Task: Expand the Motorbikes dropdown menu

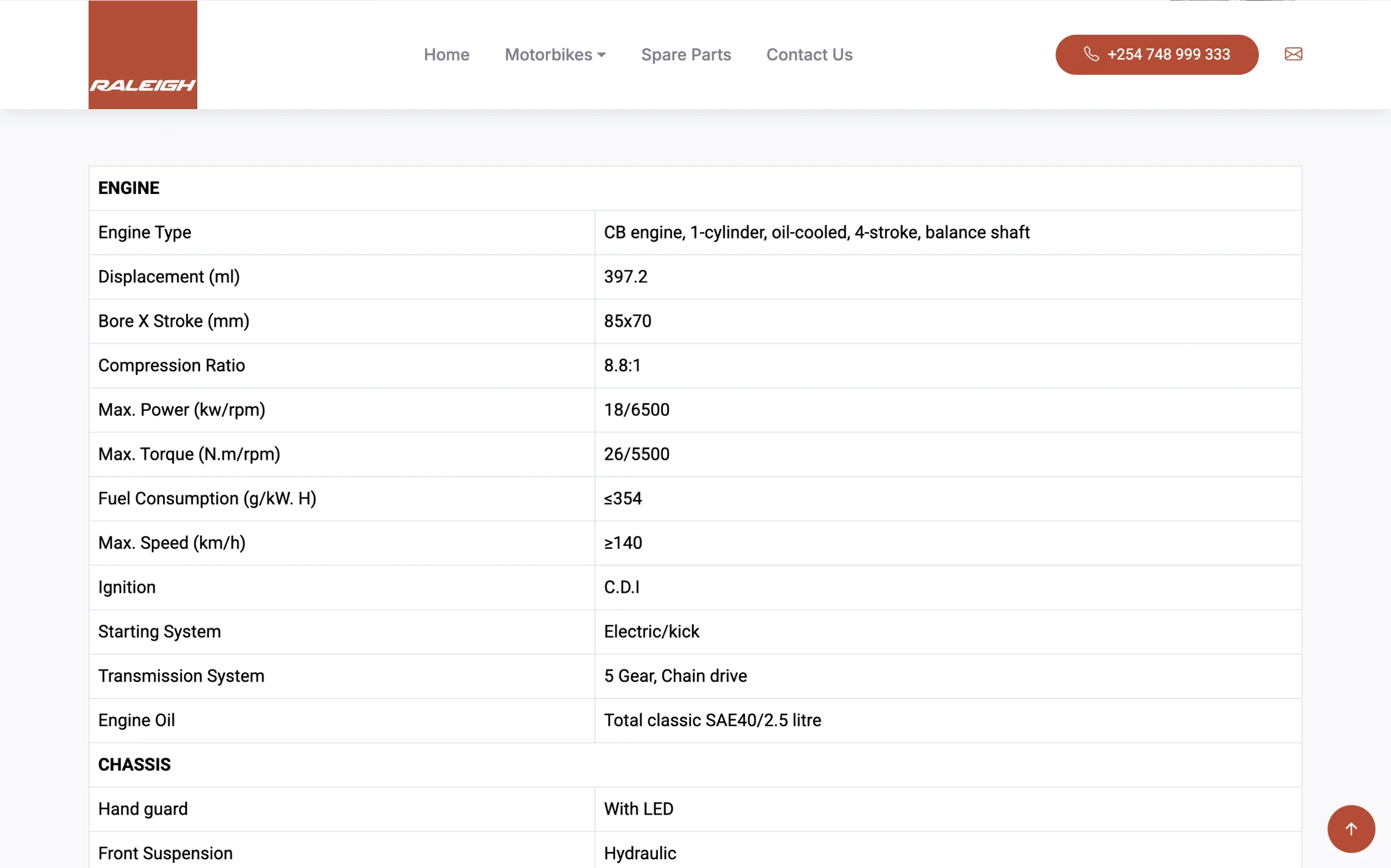Action: 555,55
